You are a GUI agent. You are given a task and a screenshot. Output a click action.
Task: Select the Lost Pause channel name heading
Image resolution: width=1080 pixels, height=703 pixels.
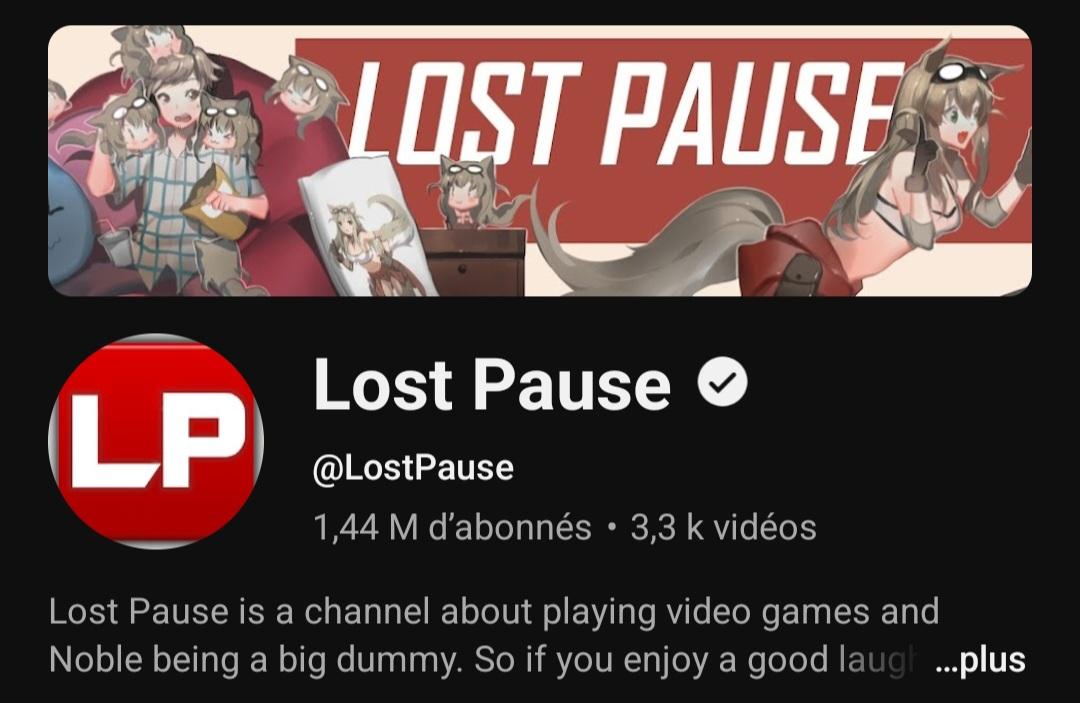492,384
